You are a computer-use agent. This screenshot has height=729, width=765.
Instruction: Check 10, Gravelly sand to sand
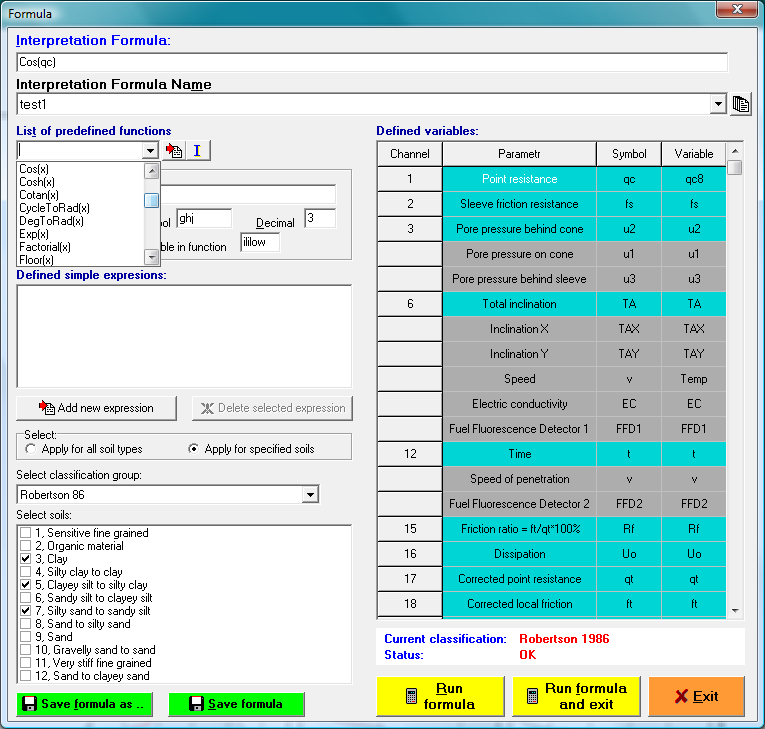[25, 650]
